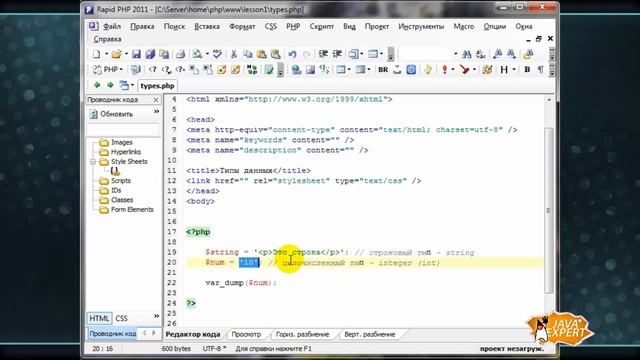This screenshot has width=640, height=360.
Task: Switch to CSS tab in code explorer
Action: tap(121, 318)
